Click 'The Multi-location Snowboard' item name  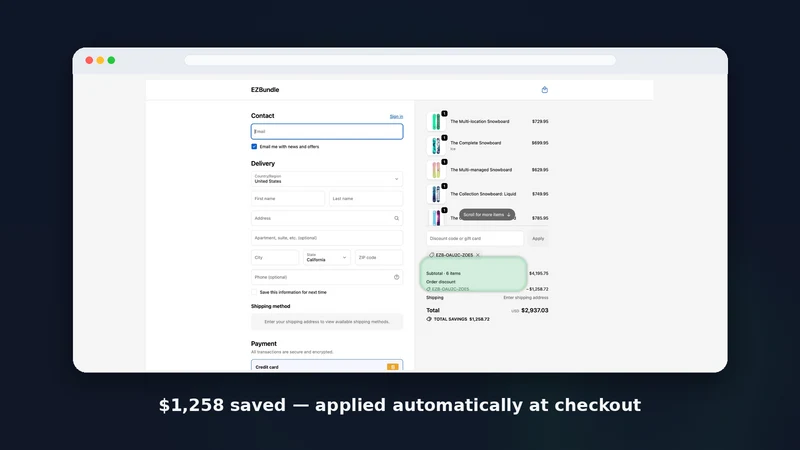point(480,121)
